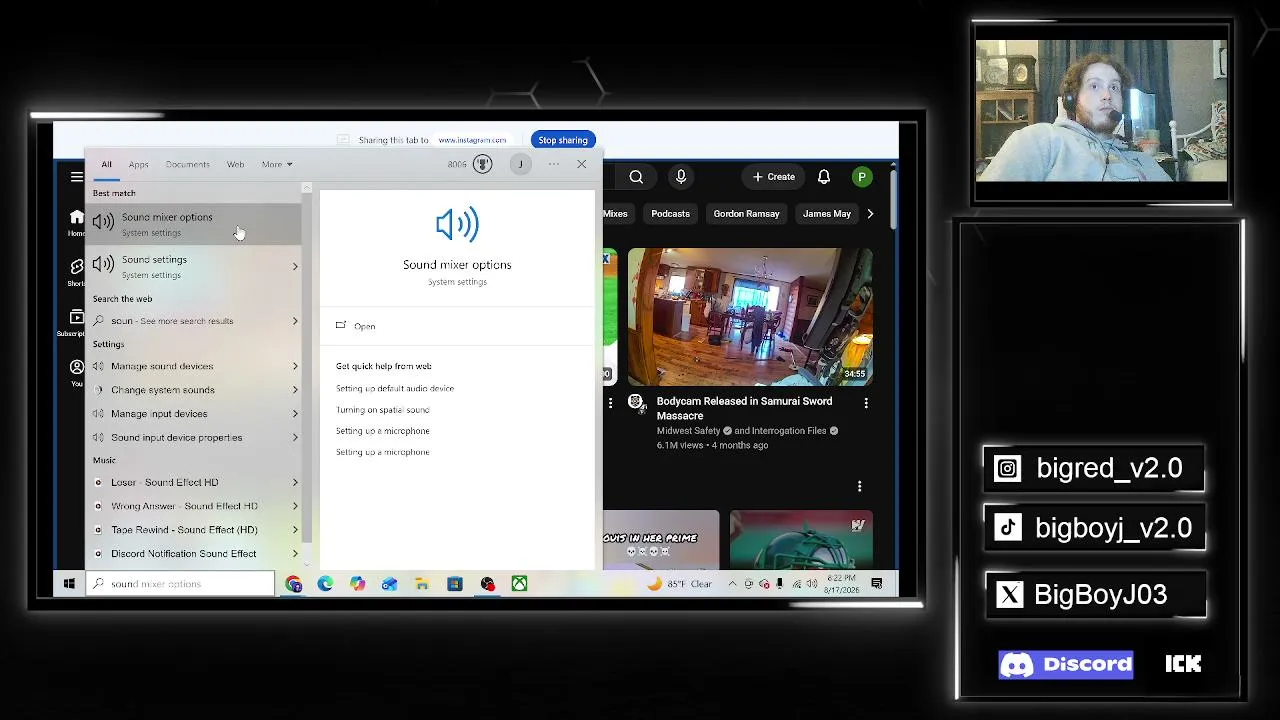Expand Sound input device properties arrow
This screenshot has height=720, width=1280.
click(x=295, y=437)
